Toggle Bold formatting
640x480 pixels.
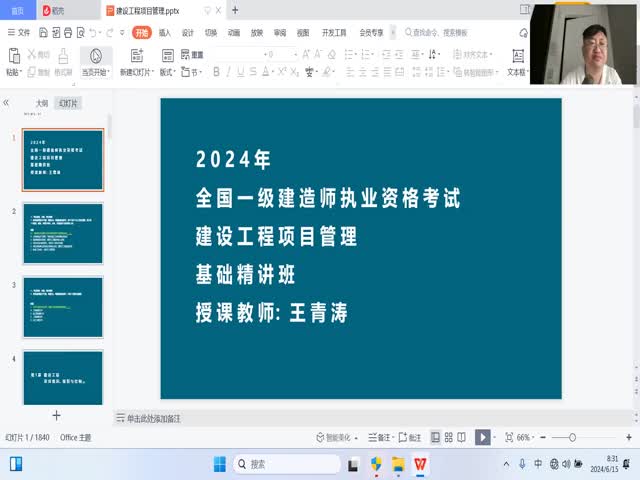click(x=216, y=72)
